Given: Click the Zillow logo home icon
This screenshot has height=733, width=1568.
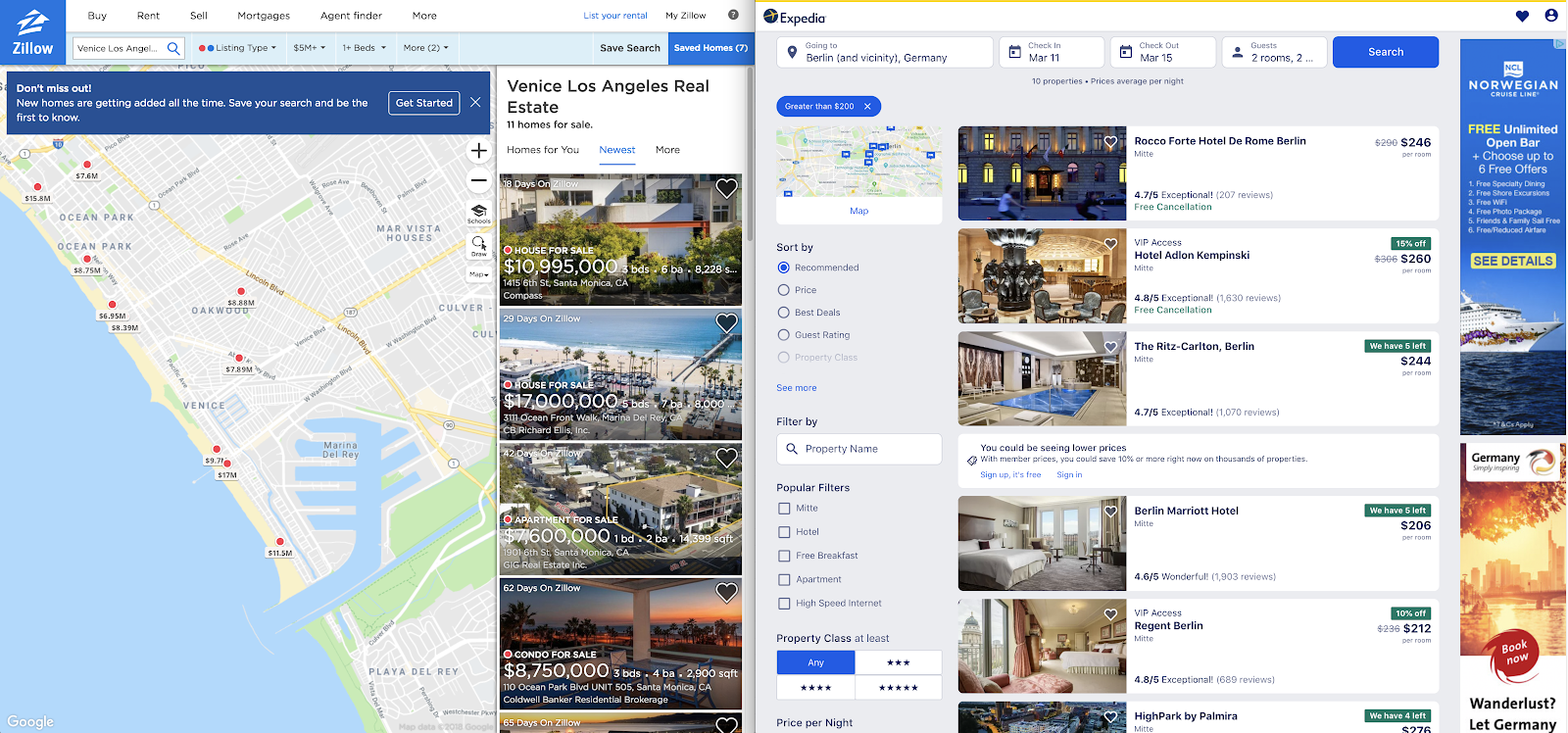Looking at the screenshot, I should click(x=32, y=31).
